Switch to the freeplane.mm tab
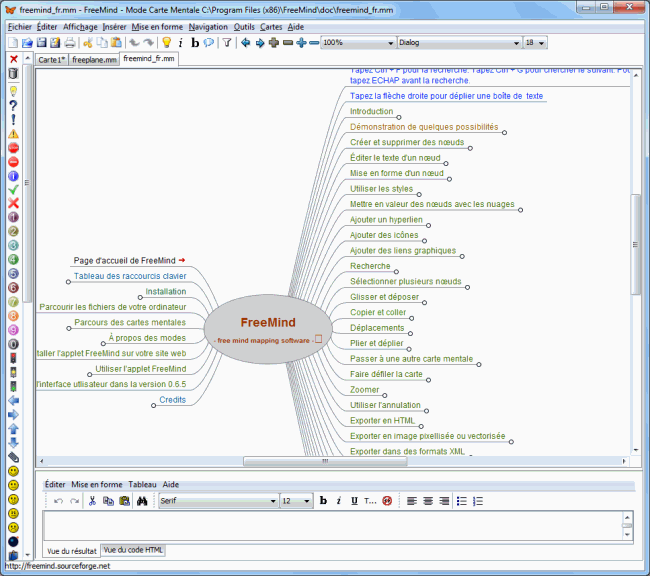 (x=94, y=60)
